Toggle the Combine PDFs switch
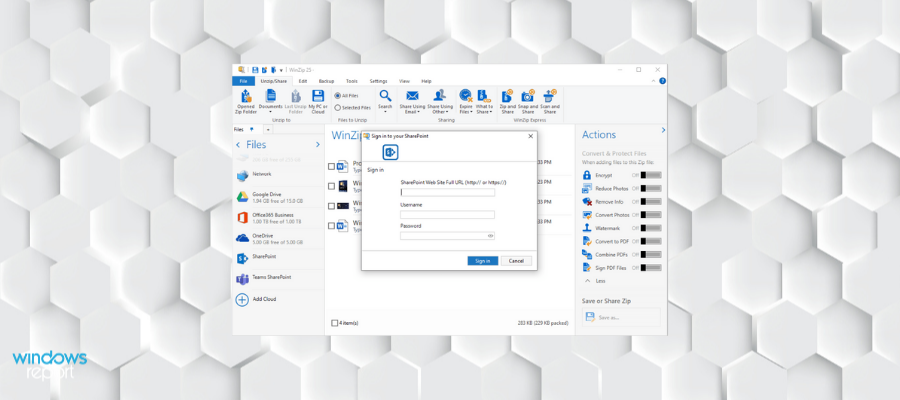 point(651,254)
